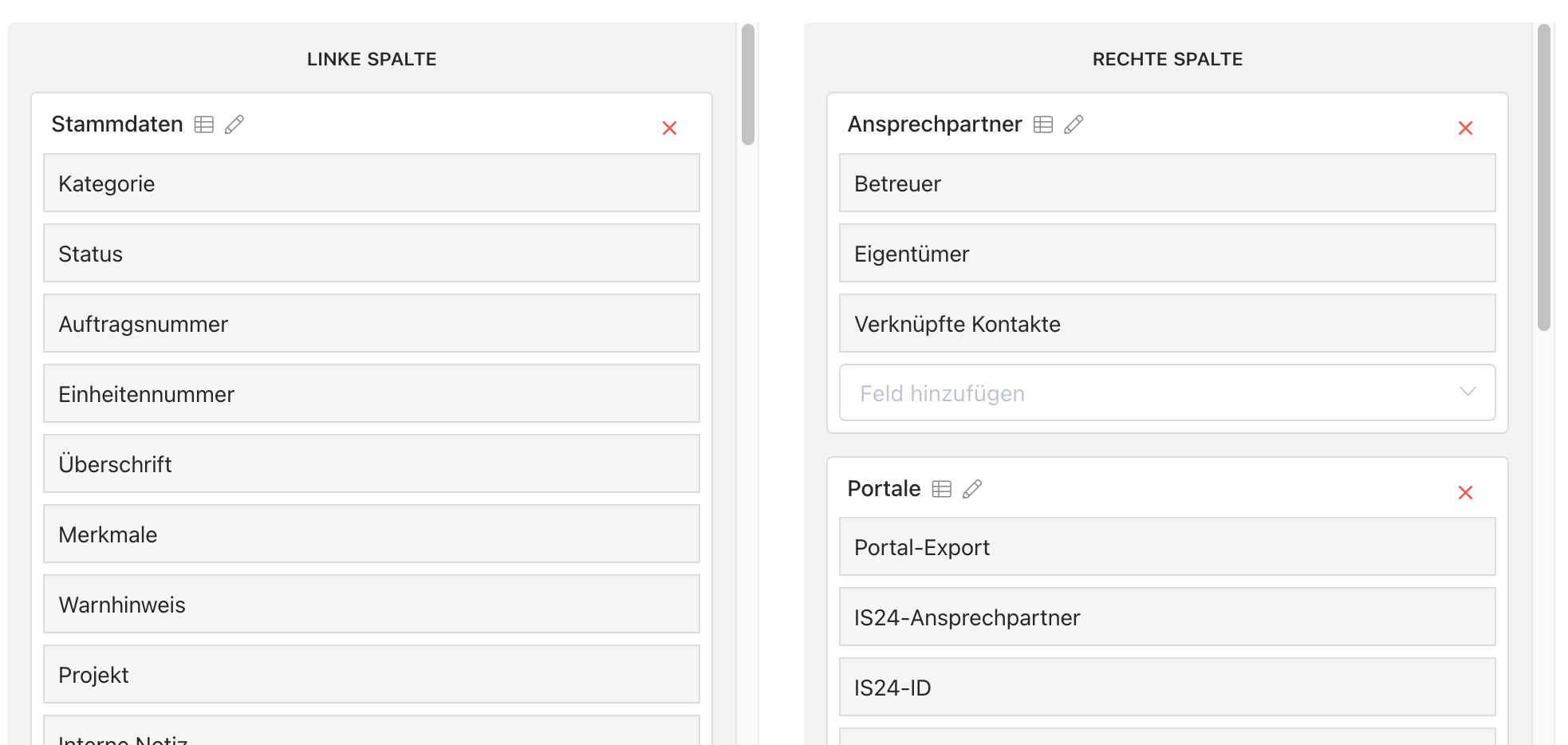Click the table icon next to Portale
1568x745 pixels.
pos(942,489)
